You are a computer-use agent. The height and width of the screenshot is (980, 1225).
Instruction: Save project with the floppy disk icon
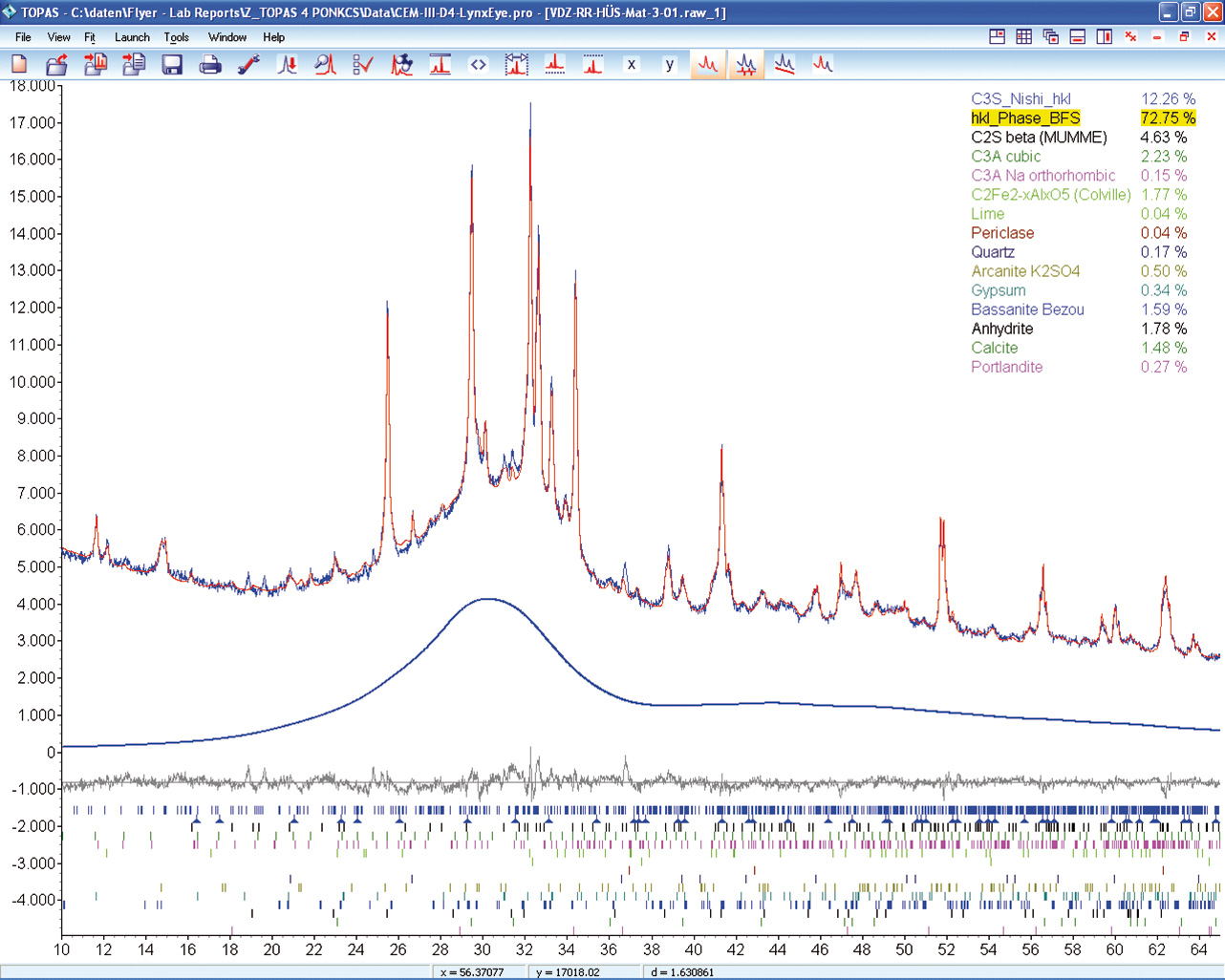click(172, 65)
